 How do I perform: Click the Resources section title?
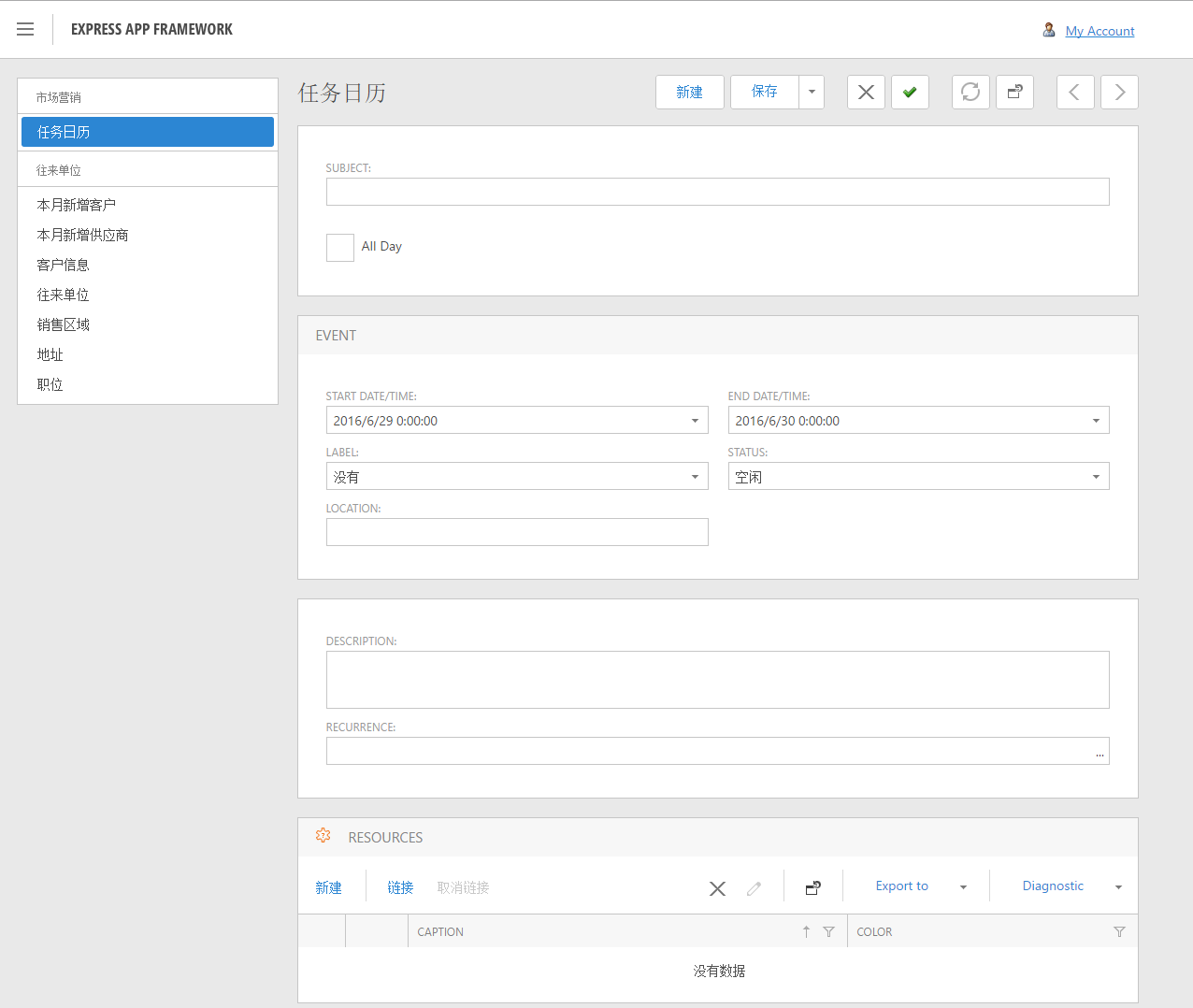(385, 838)
